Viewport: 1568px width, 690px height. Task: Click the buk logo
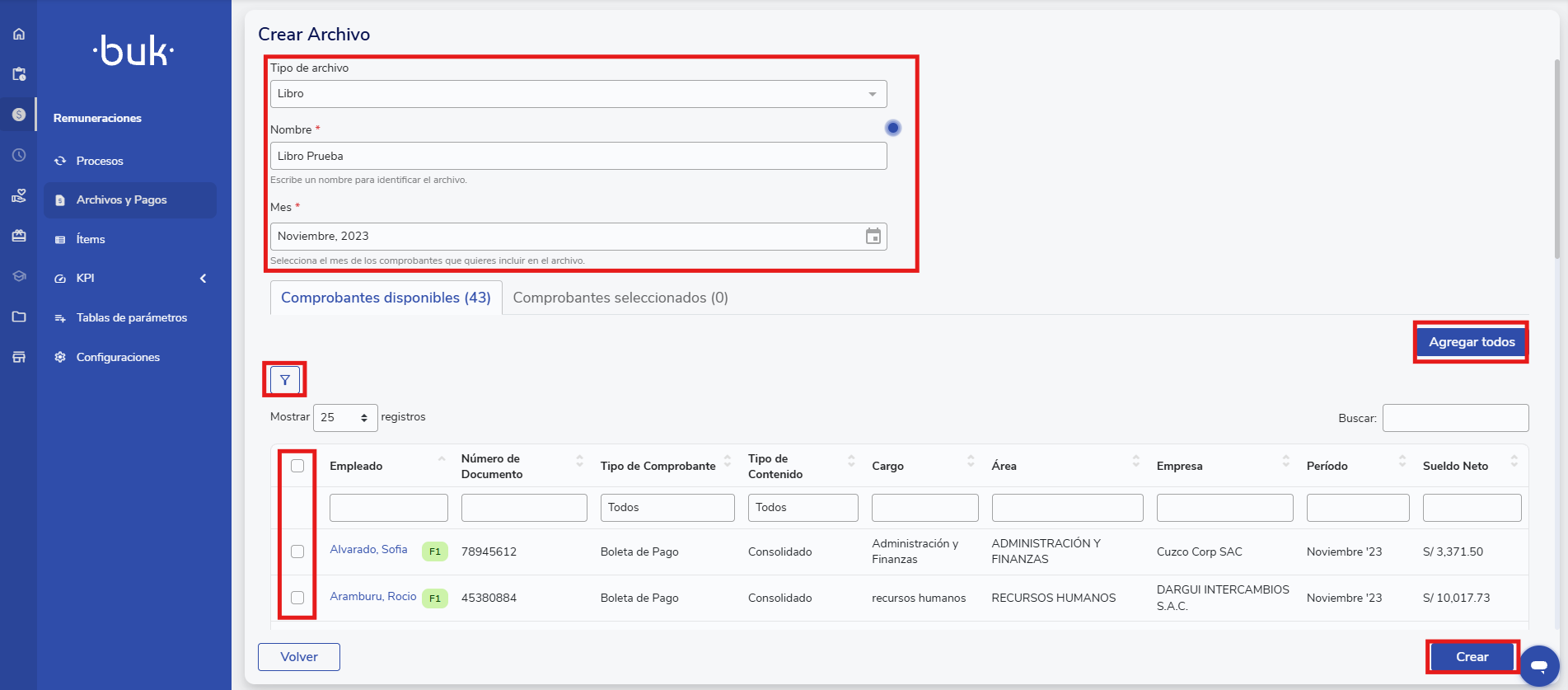coord(133,51)
